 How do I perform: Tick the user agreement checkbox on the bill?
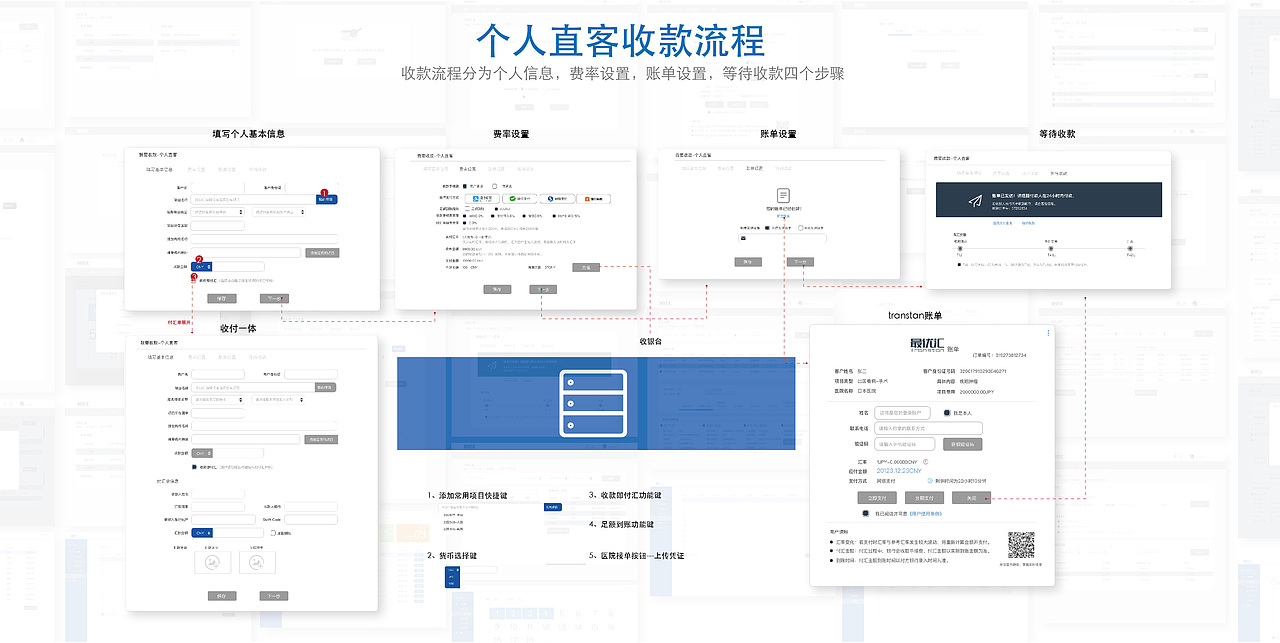coord(866,513)
